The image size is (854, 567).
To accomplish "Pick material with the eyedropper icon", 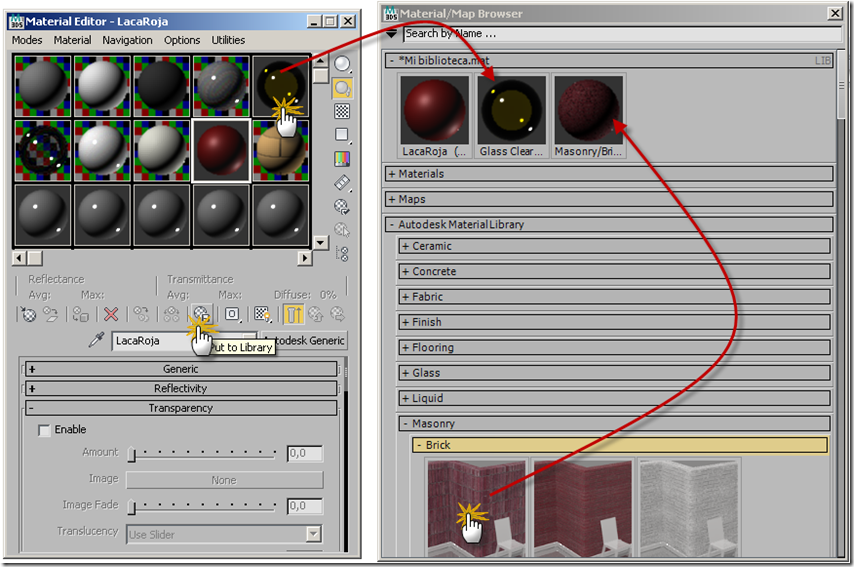I will [96, 340].
